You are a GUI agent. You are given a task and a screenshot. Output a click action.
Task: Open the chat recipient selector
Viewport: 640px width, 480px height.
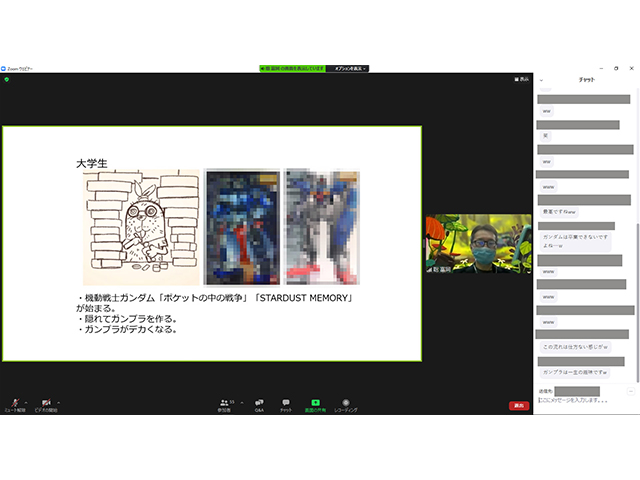[x=577, y=391]
